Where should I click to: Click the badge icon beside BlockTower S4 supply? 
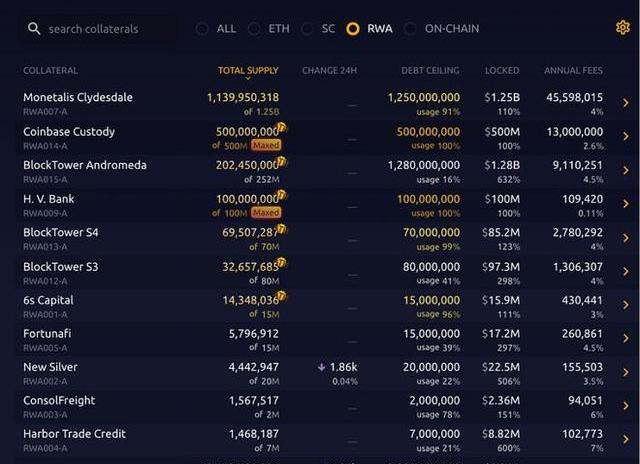pos(283,230)
